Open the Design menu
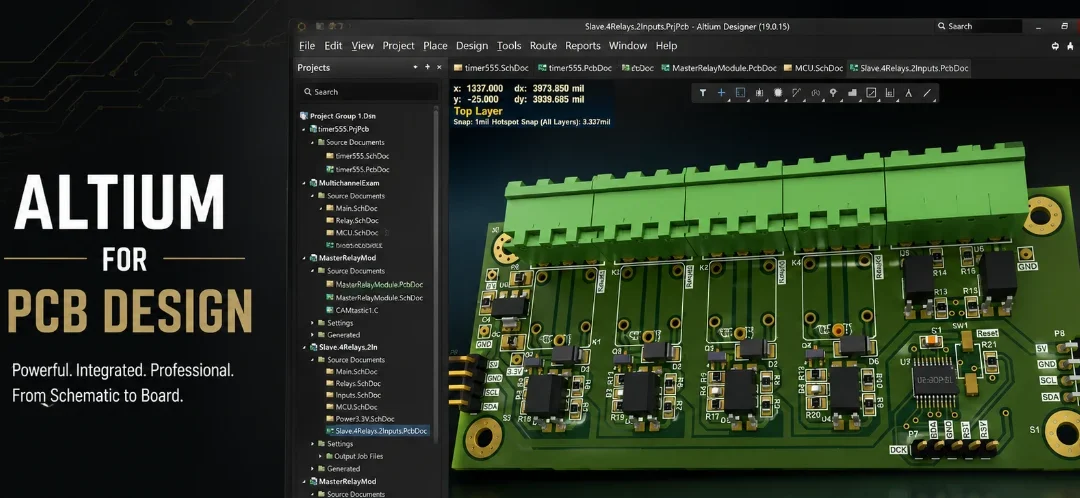The image size is (1080, 498). [x=472, y=45]
